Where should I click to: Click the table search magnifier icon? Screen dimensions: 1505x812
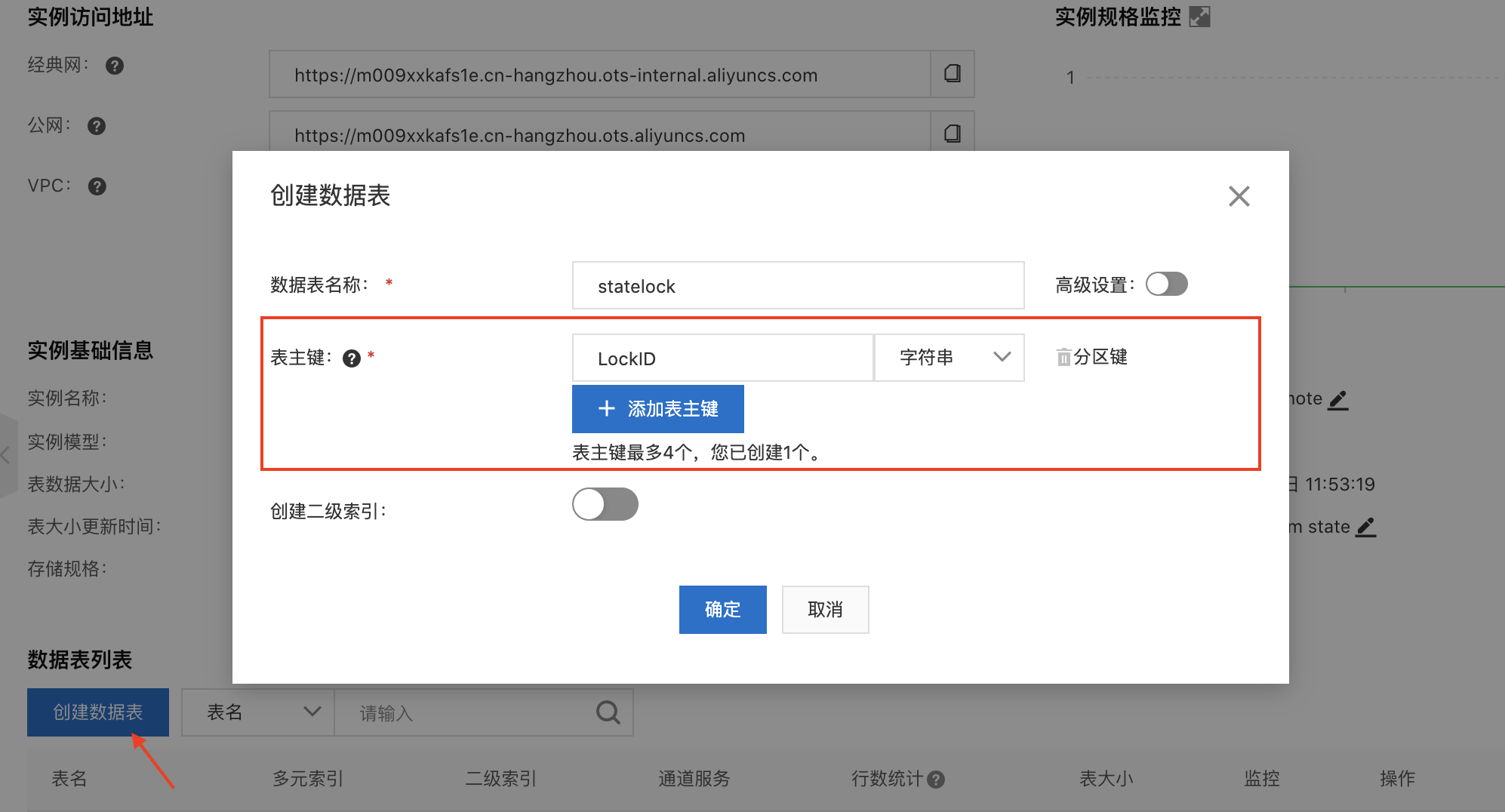pos(608,712)
